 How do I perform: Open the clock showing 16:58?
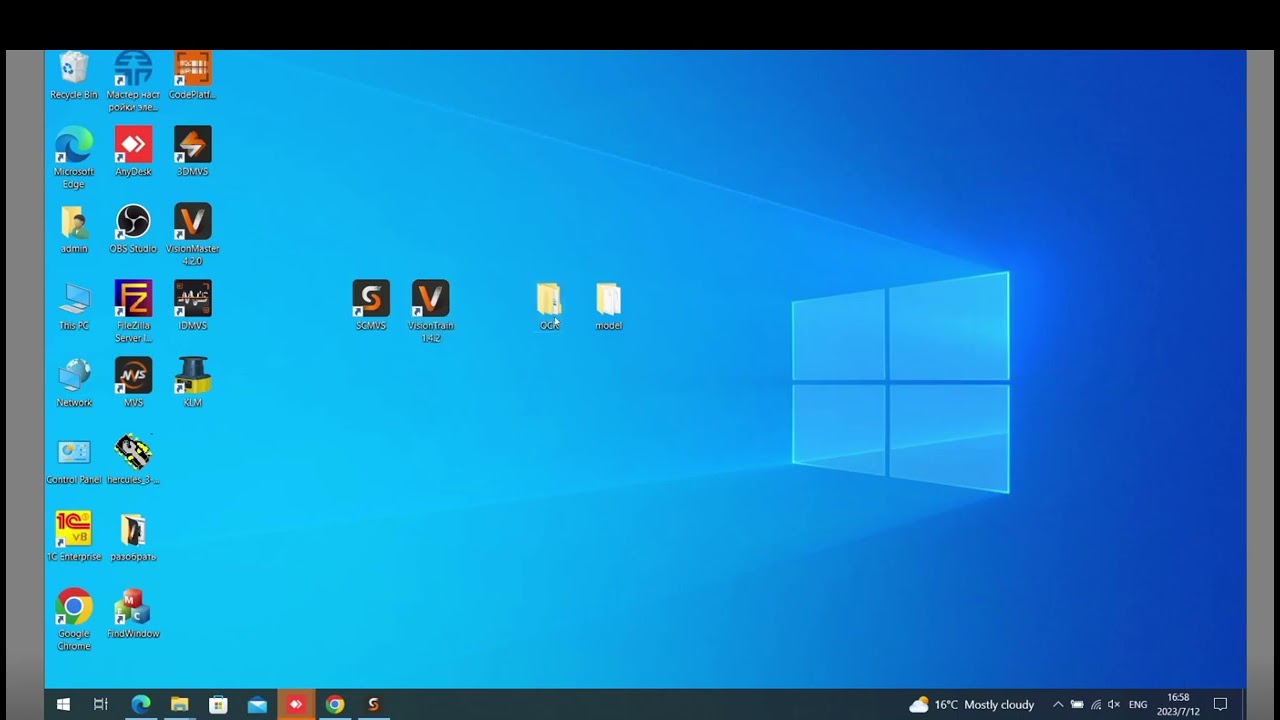pyautogui.click(x=1178, y=704)
